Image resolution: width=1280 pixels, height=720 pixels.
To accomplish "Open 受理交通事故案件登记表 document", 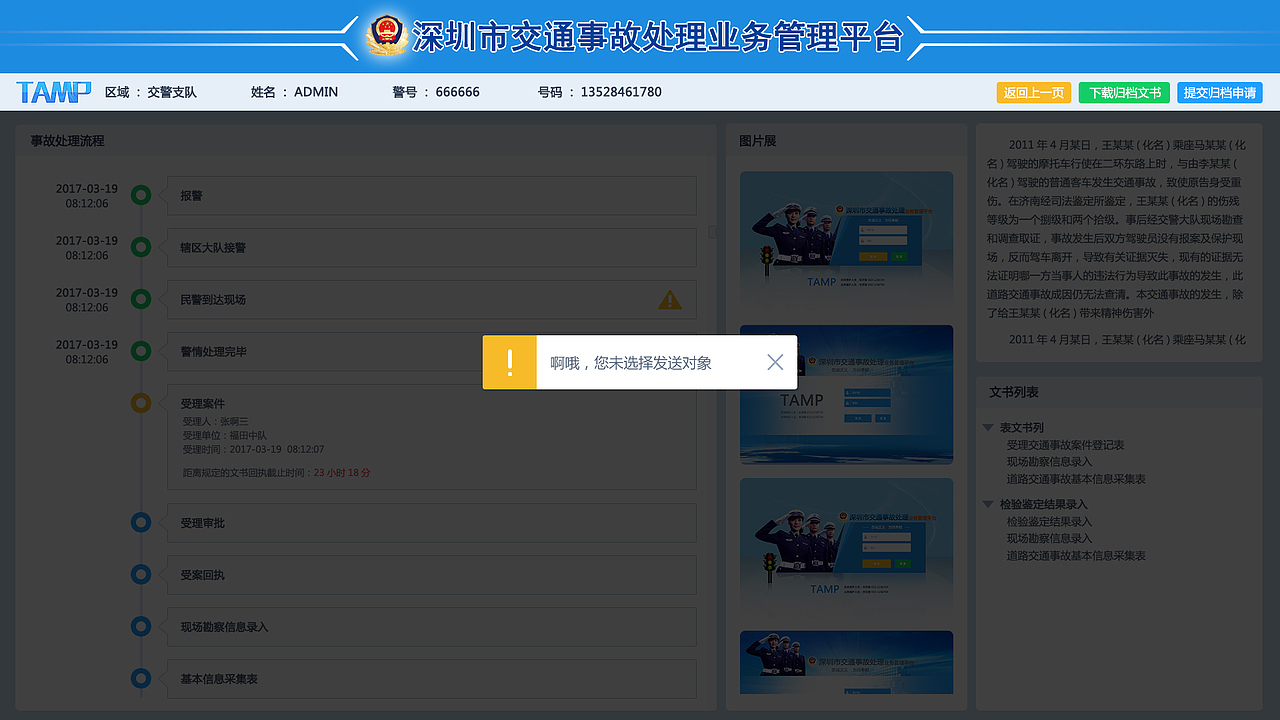I will (x=1065, y=445).
